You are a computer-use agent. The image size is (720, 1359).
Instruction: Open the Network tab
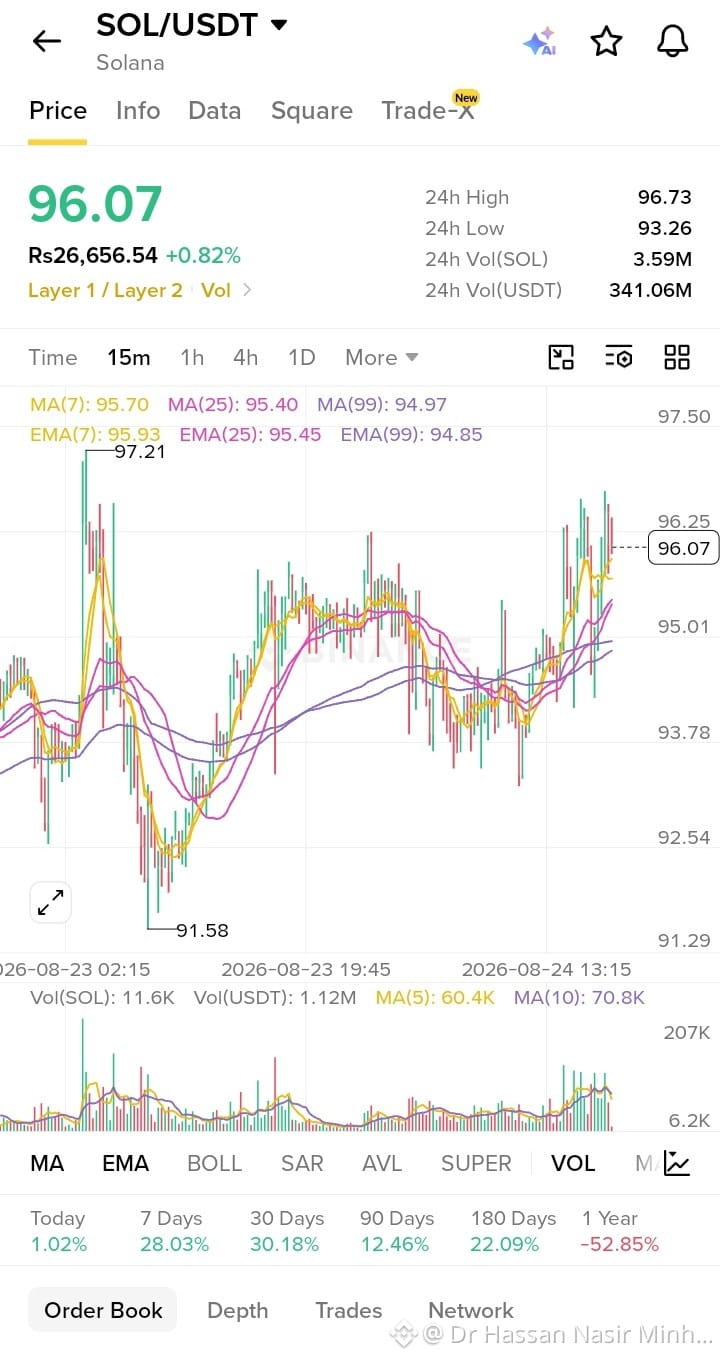471,1310
